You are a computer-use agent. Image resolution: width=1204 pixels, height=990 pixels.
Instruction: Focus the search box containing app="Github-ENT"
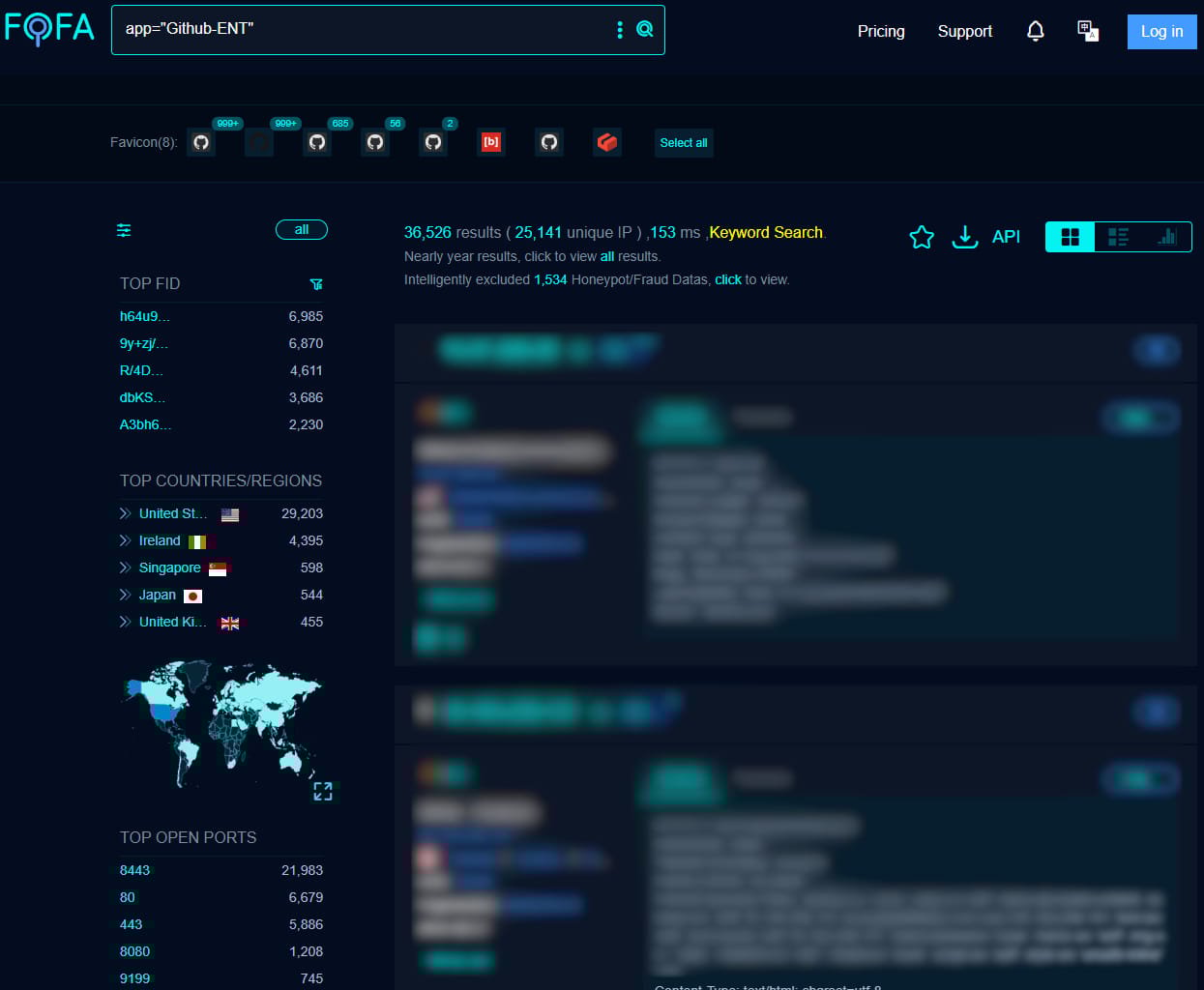tap(388, 30)
